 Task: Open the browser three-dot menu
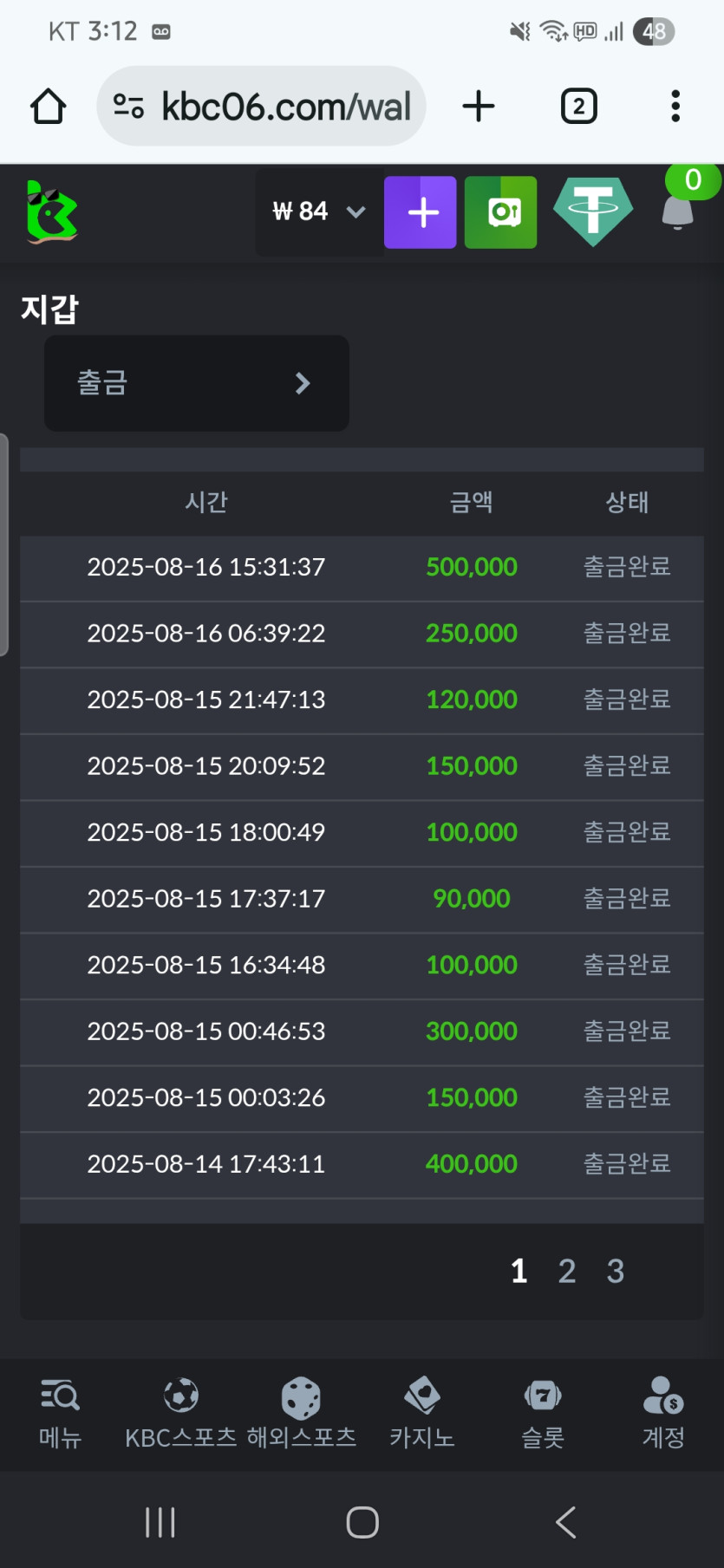675,107
